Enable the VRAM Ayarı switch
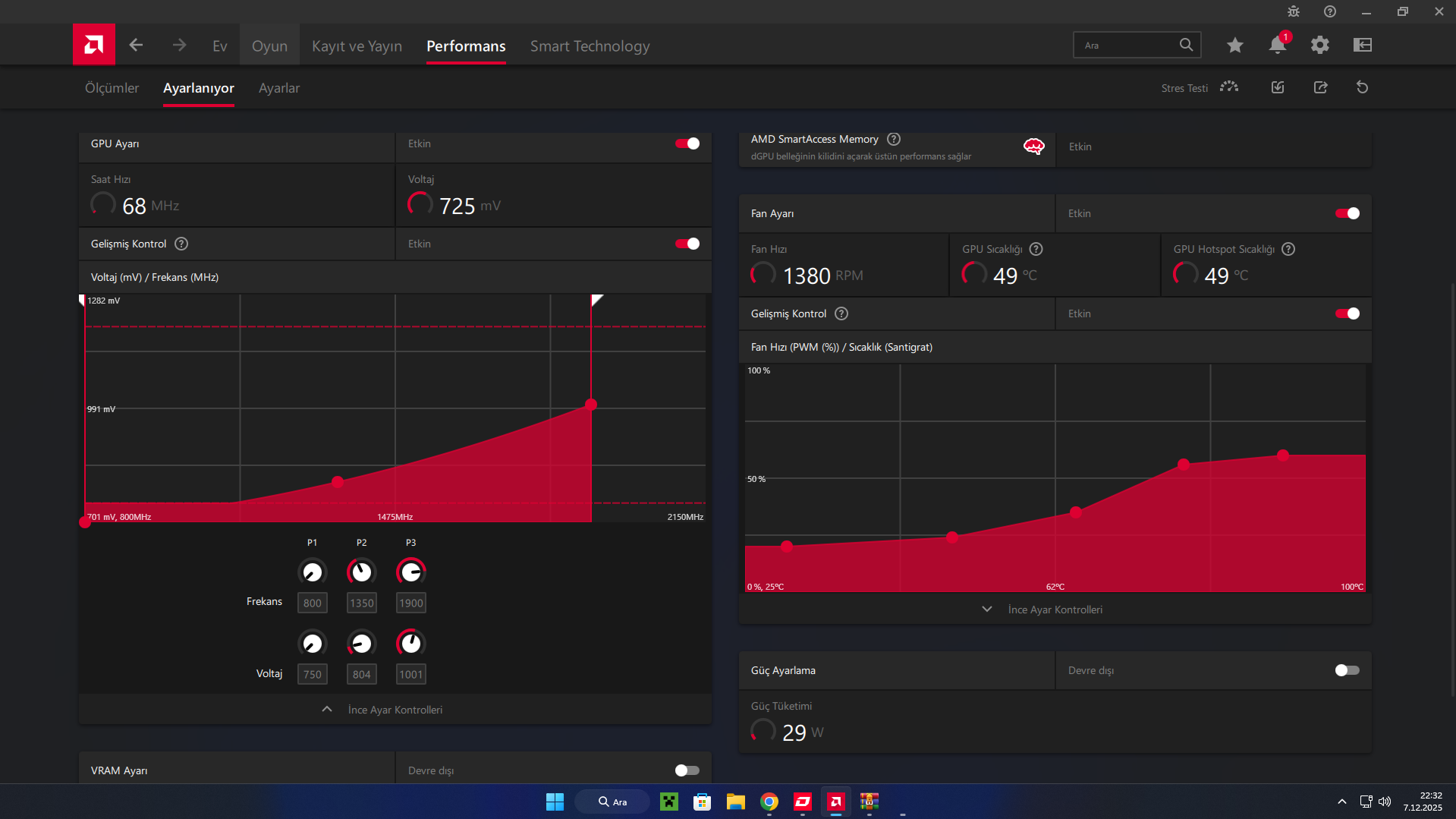The width and height of the screenshot is (1456, 819). click(687, 770)
